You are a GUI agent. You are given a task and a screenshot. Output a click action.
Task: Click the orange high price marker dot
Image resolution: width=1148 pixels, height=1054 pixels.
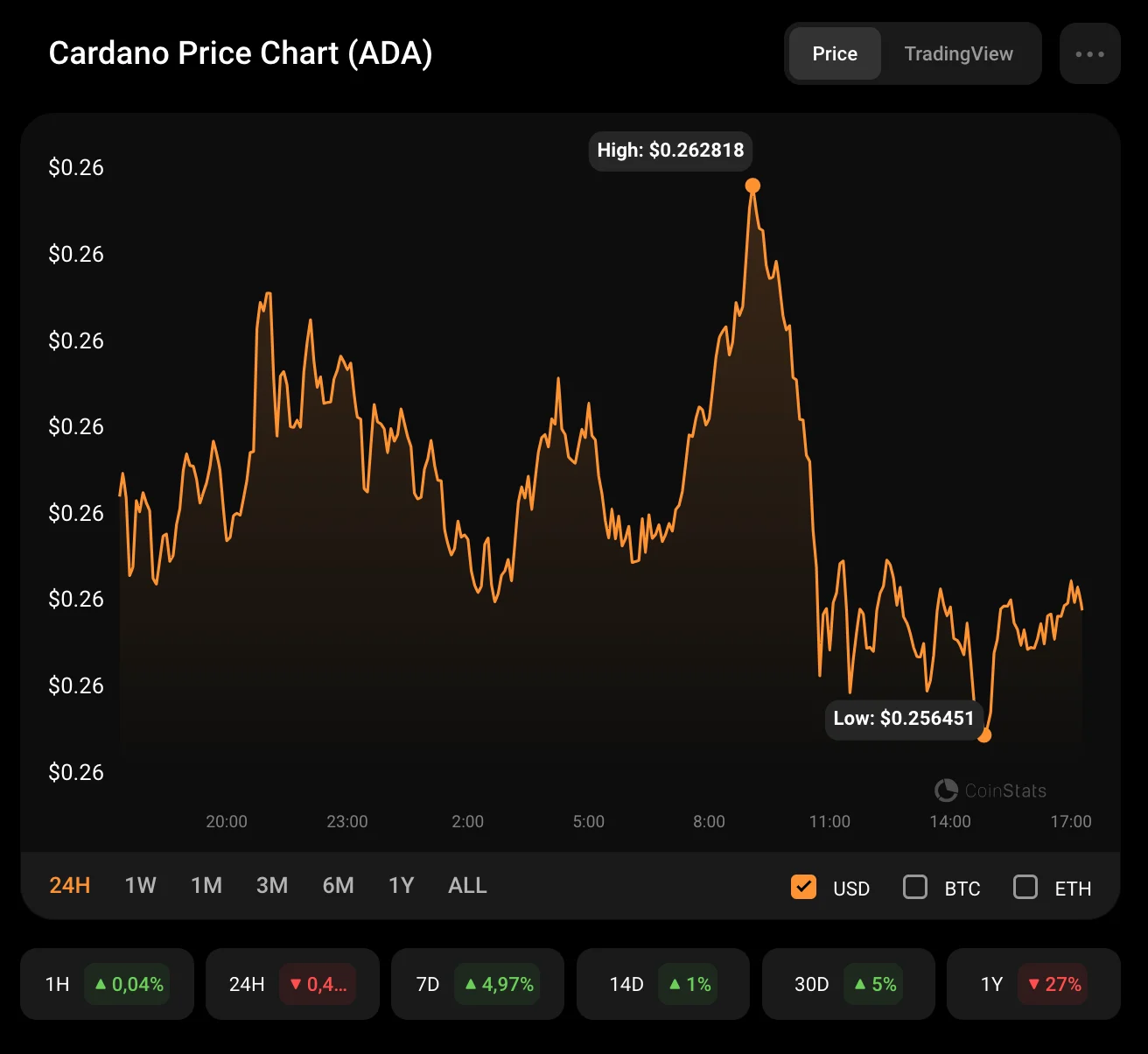[x=752, y=186]
